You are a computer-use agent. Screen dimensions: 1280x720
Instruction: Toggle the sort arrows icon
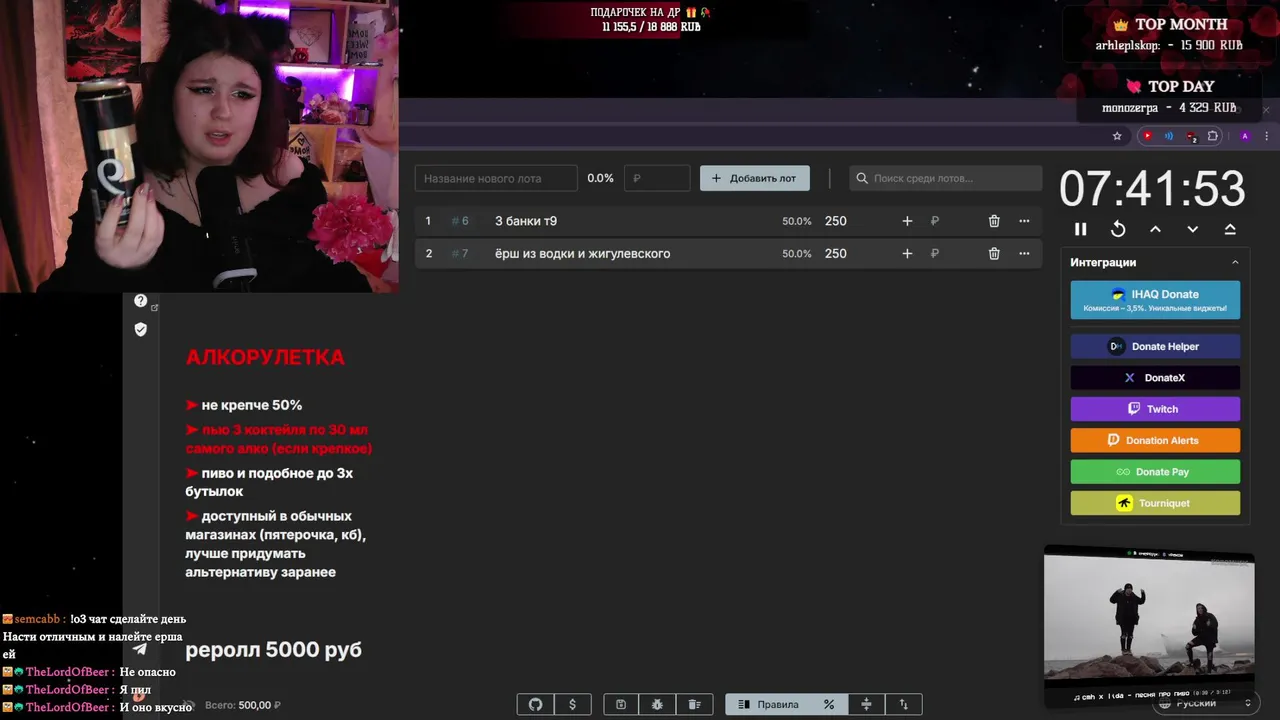[903, 704]
